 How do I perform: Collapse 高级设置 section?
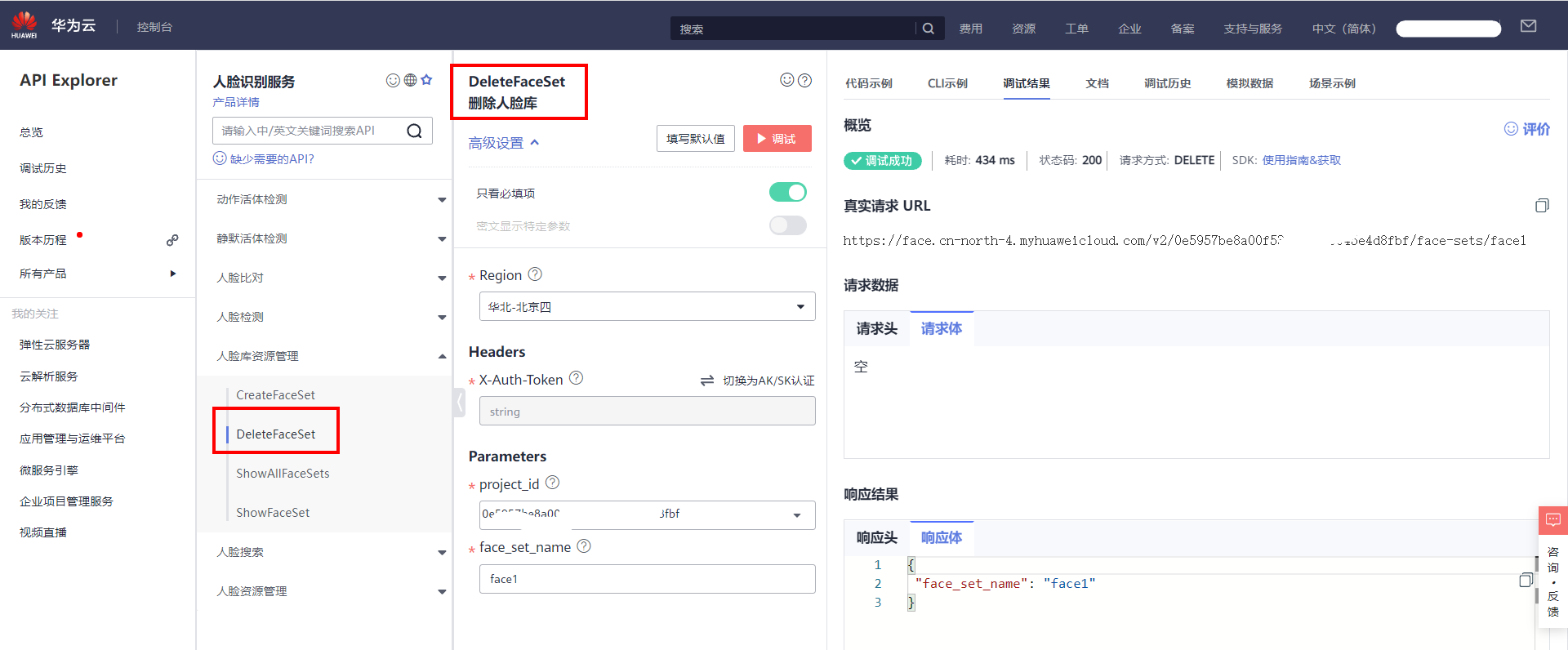[504, 143]
